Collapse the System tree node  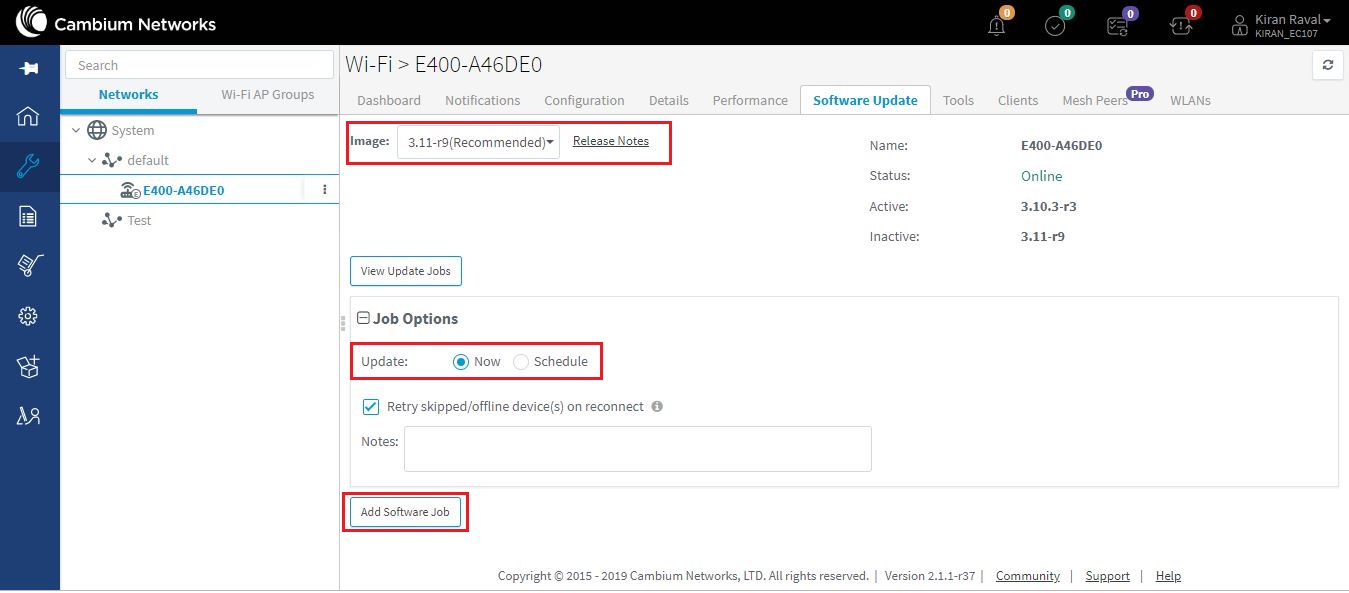(76, 130)
